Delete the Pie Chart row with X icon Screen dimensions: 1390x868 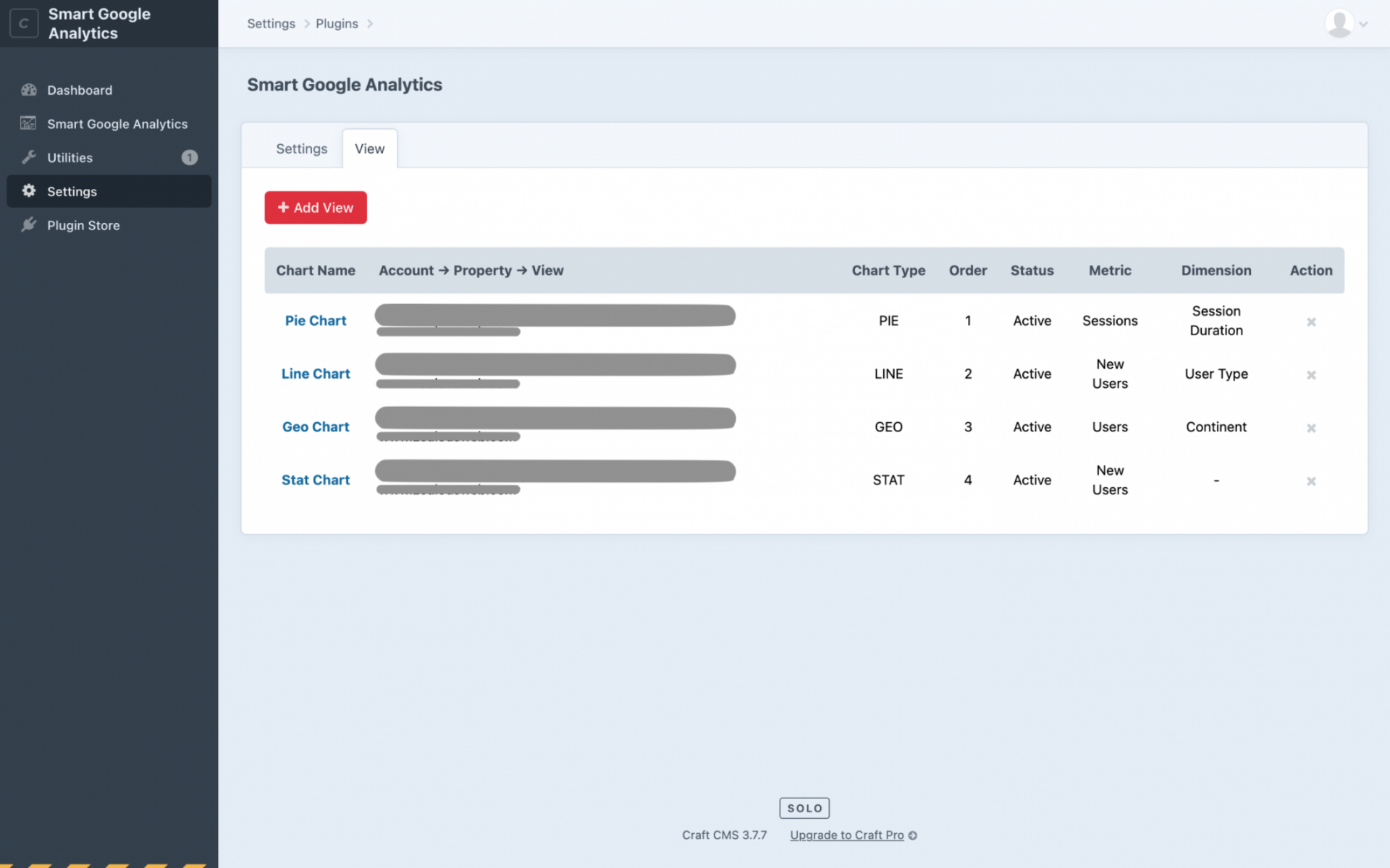coord(1310,321)
